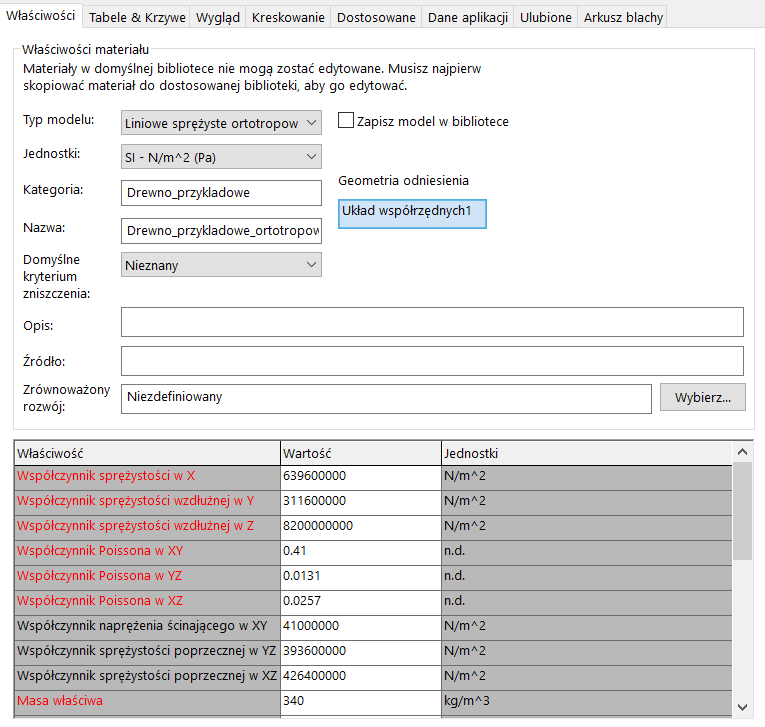Select the Masa właściwa value cell
This screenshot has height=727, width=765.
click(360, 701)
